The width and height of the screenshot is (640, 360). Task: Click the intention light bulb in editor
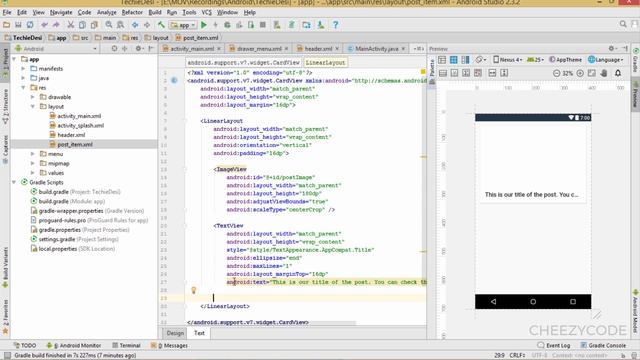[x=194, y=290]
